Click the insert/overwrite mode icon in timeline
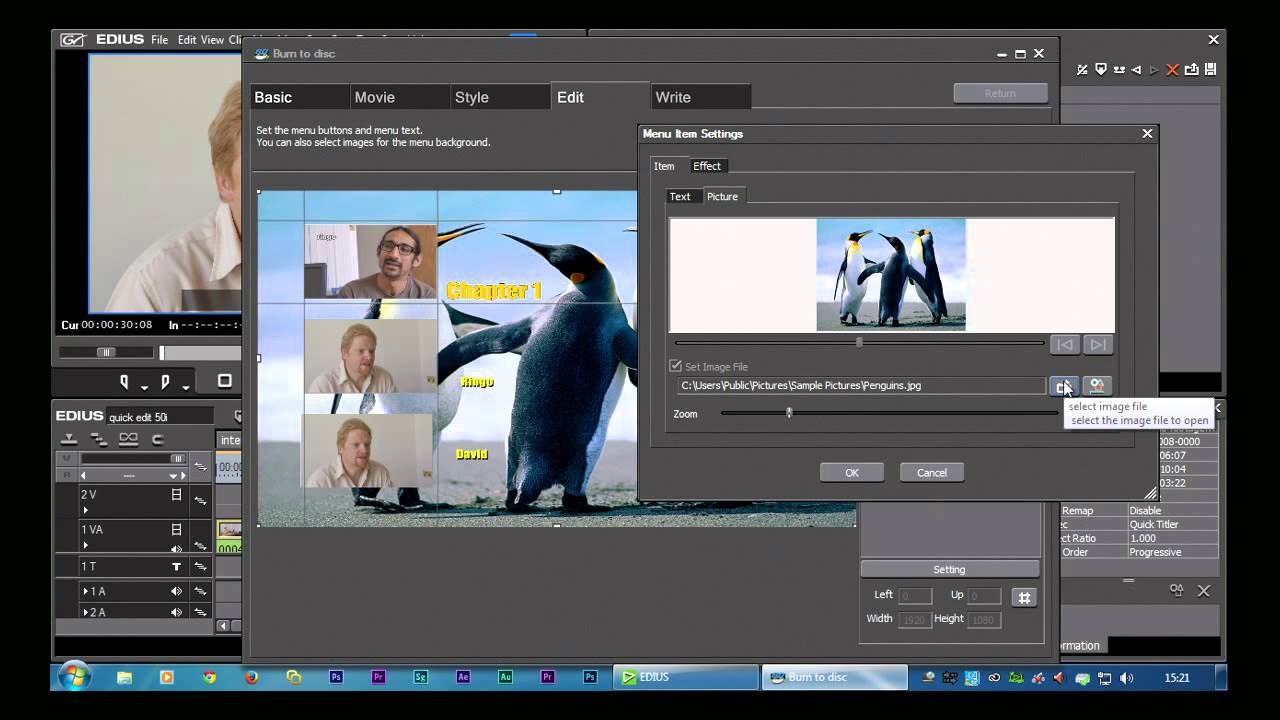The image size is (1280, 720). click(x=69, y=439)
